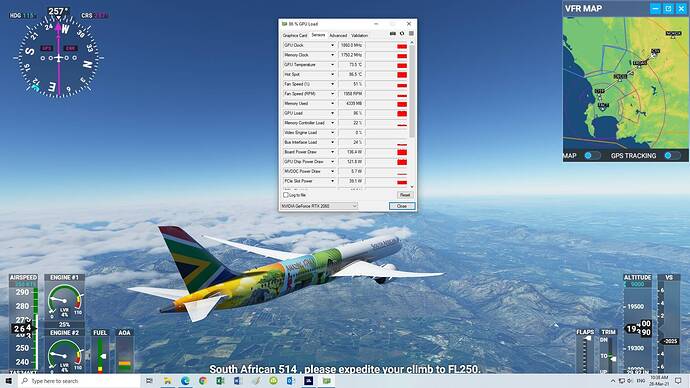Viewport: 690px width, 388px height.
Task: Pop out the VFR MAP window
Action: click(x=668, y=8)
